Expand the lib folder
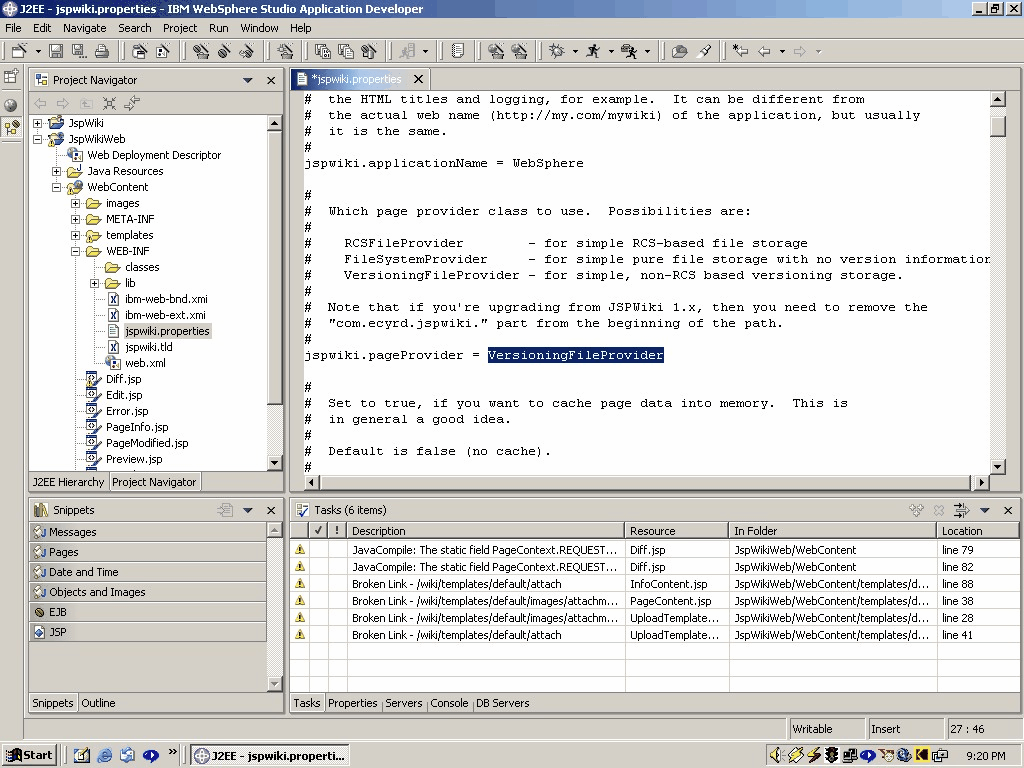 pyautogui.click(x=94, y=283)
